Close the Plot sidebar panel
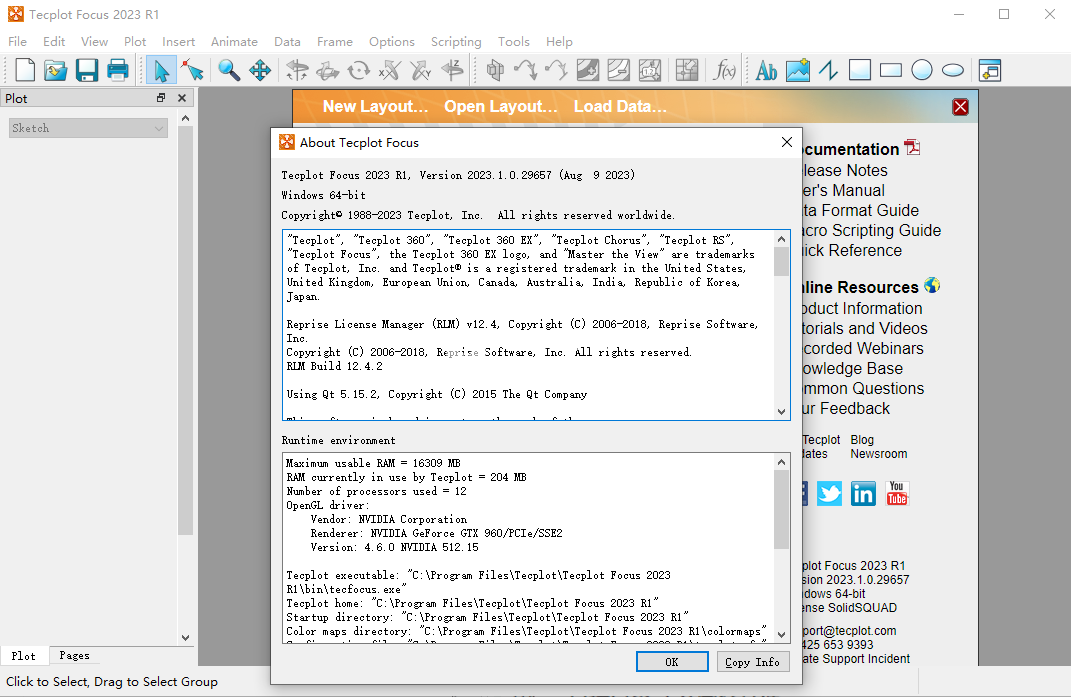Viewport: 1071px width, 697px height. click(x=182, y=98)
